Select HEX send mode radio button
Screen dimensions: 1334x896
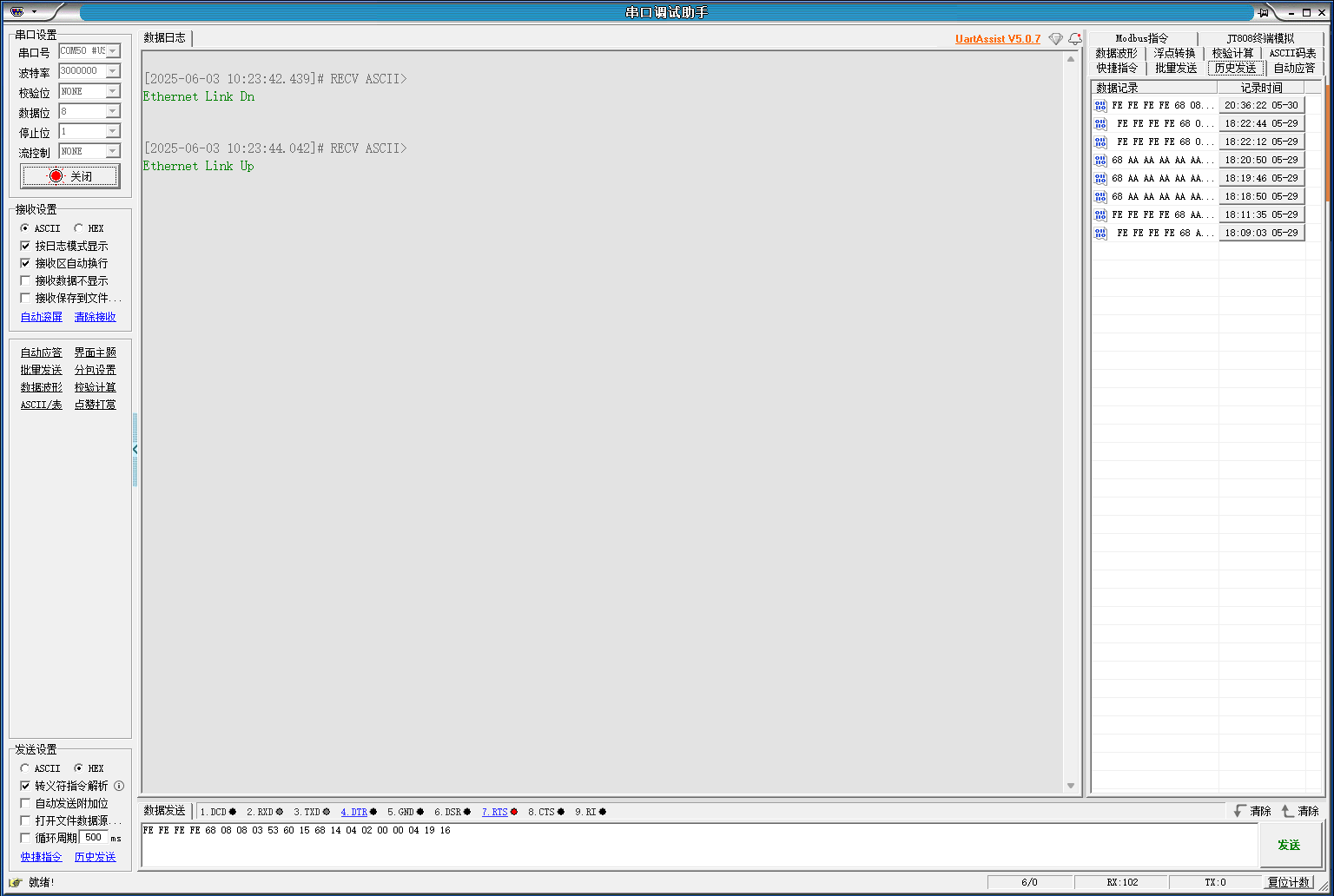tap(79, 768)
